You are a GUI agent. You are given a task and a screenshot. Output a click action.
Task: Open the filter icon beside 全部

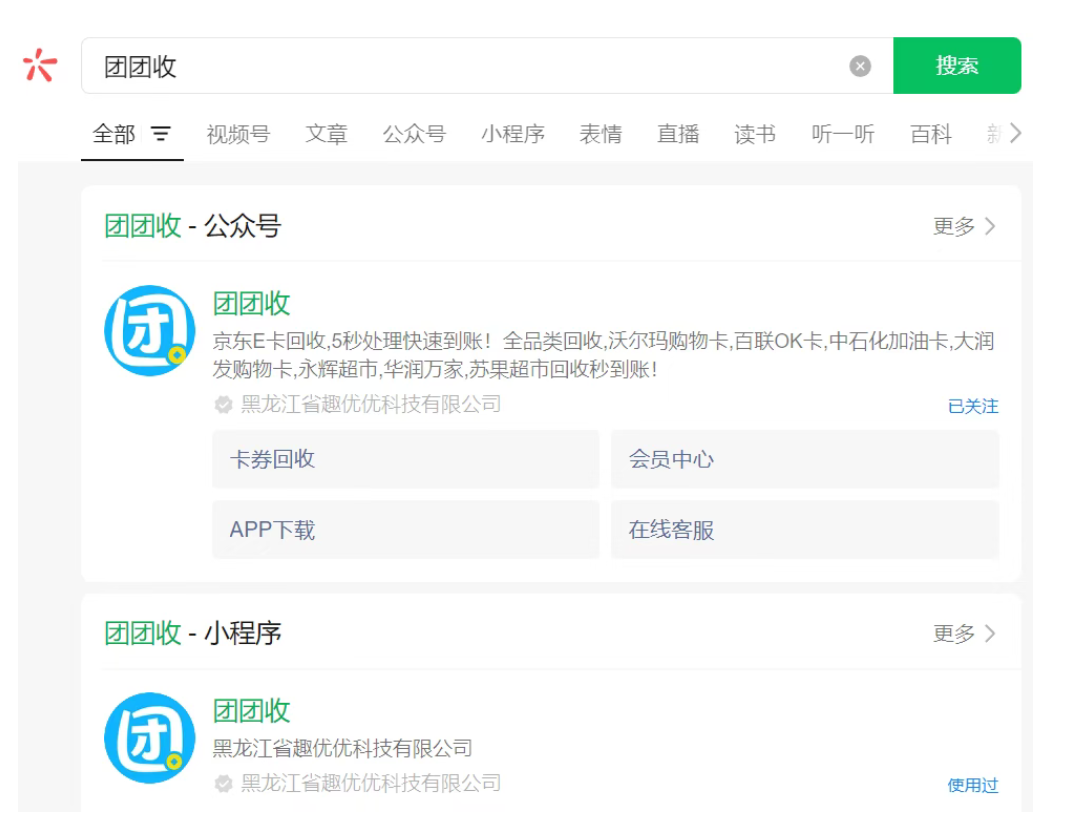click(161, 134)
